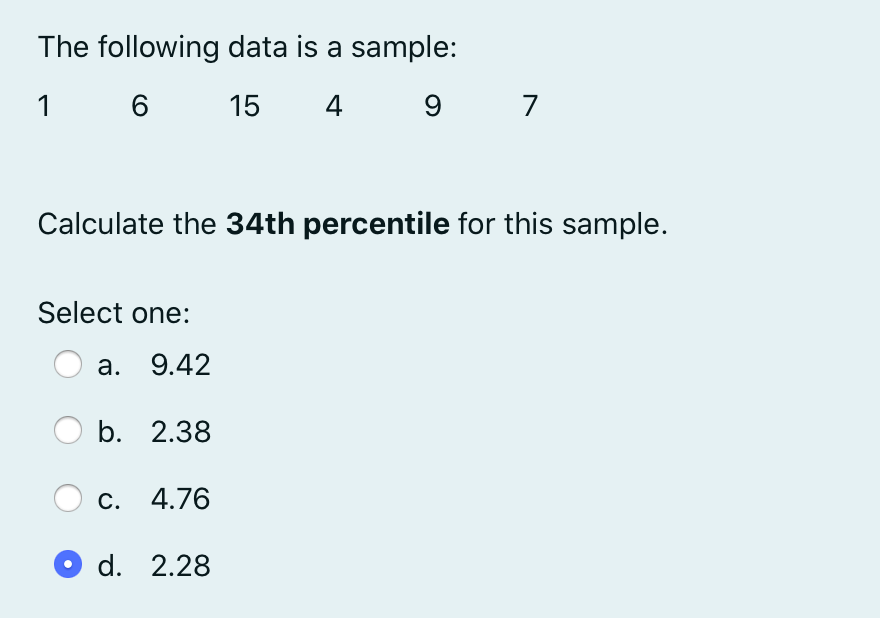The height and width of the screenshot is (618, 880).
Task: Click the sample value 7
Action: tap(529, 106)
